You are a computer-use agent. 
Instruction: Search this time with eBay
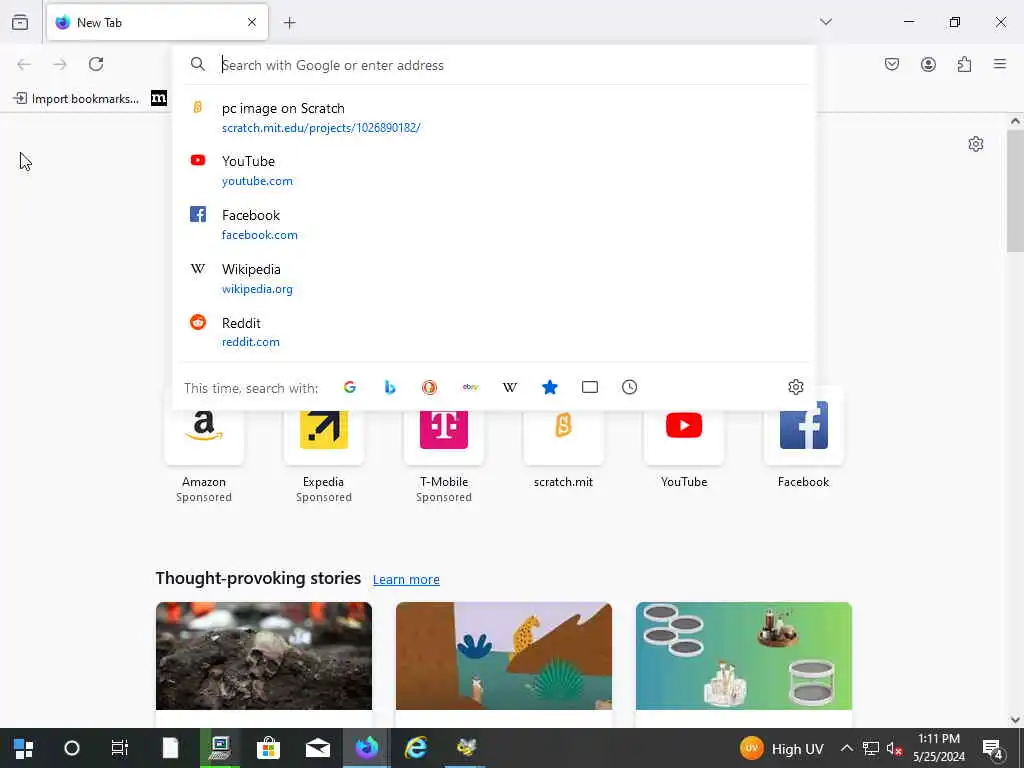pos(470,387)
